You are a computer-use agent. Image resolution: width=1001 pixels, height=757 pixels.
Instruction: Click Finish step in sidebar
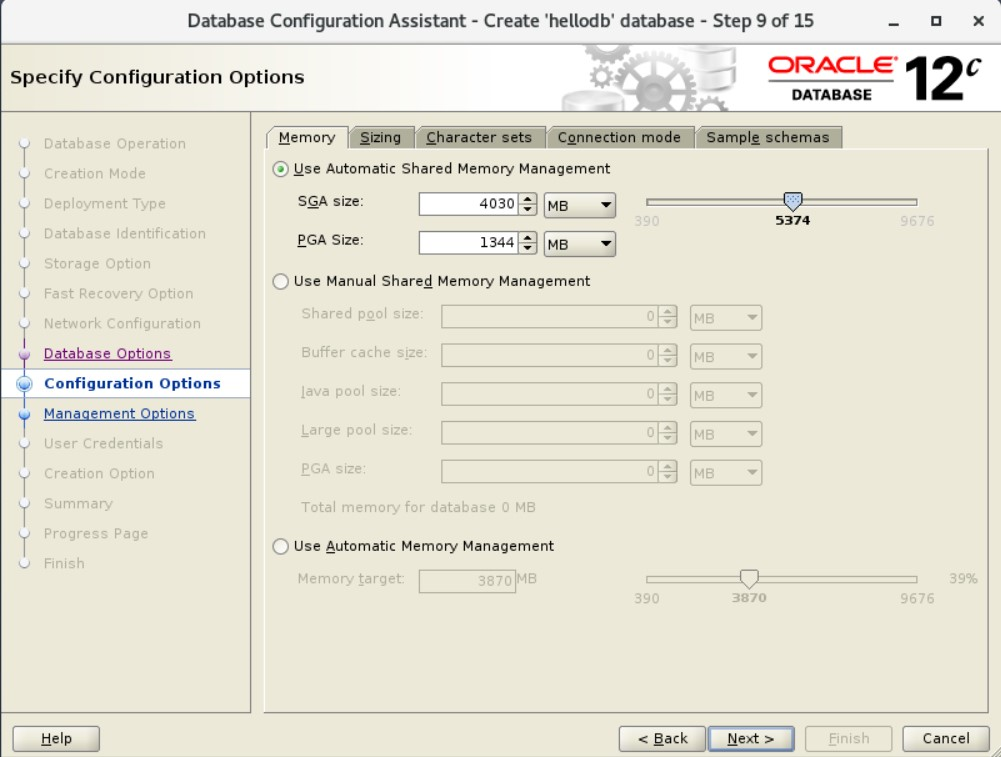coord(64,564)
